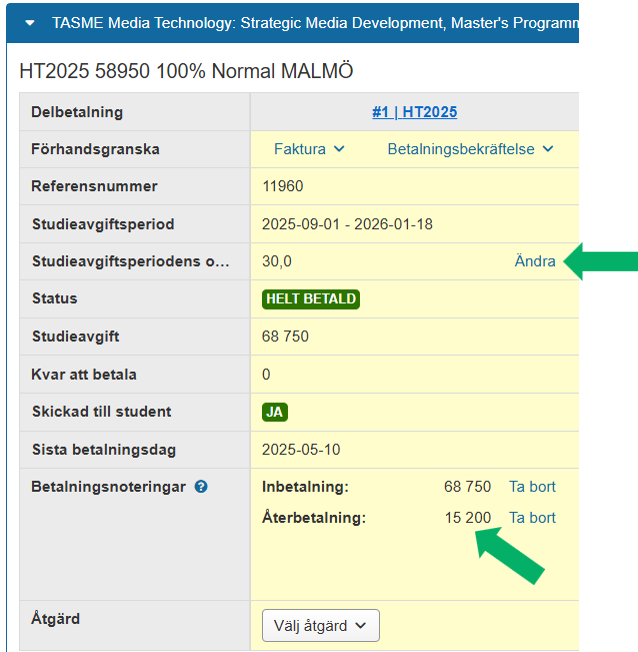Click the Studieavgiftsperiodens o... row label
The height and width of the screenshot is (652, 638).
point(131,261)
